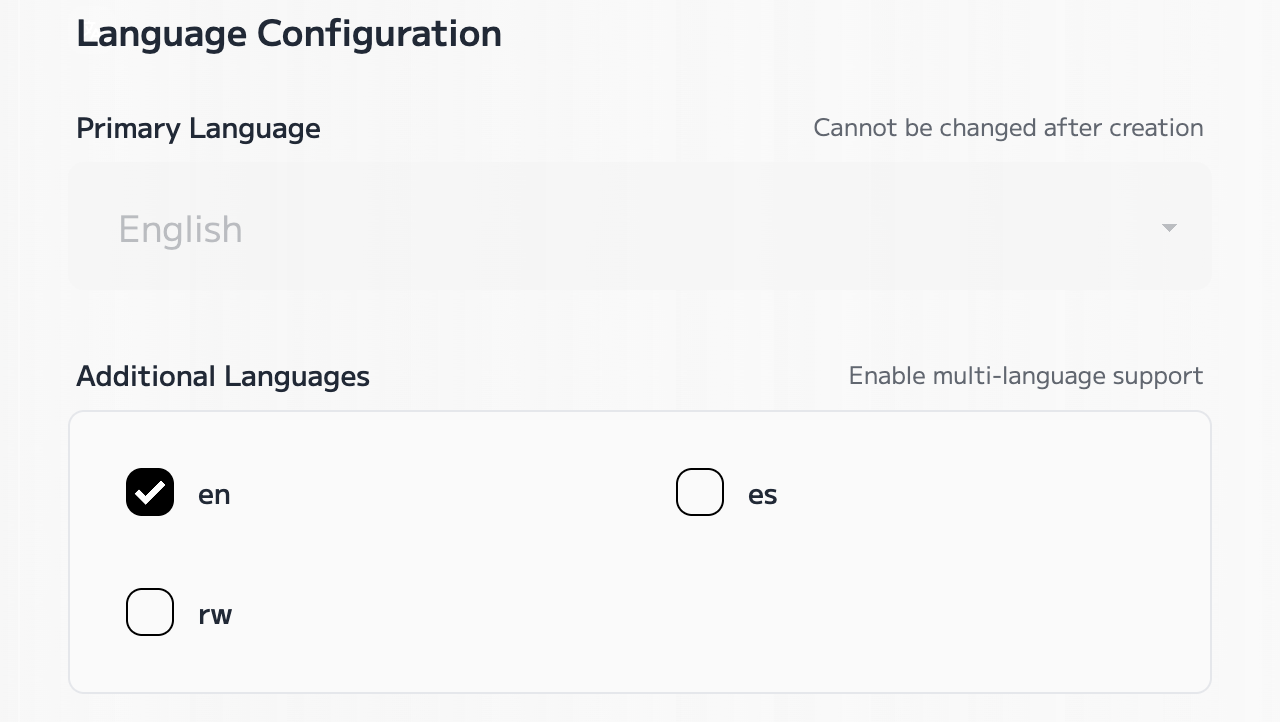Select the 'English' value text in the dropdown
This screenshot has width=1280, height=722.
[x=180, y=230]
